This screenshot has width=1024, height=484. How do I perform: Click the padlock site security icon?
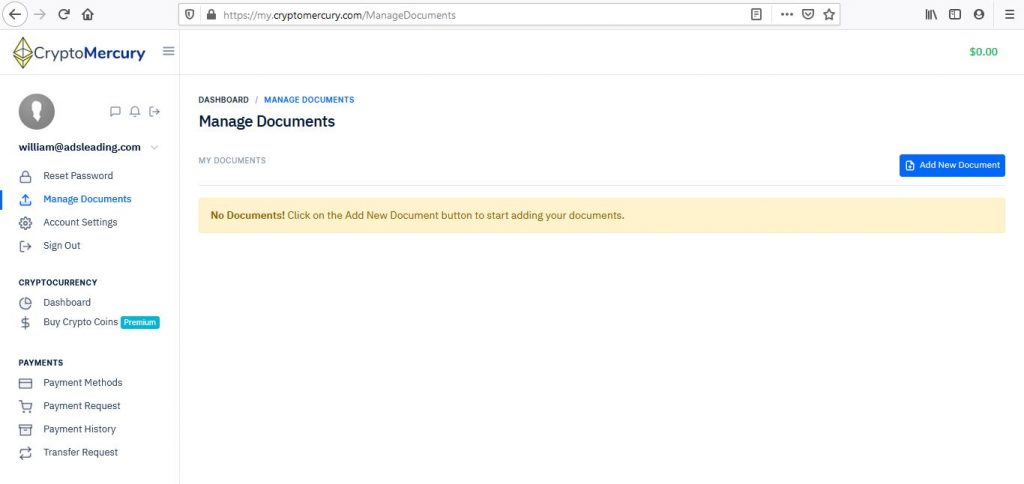210,14
